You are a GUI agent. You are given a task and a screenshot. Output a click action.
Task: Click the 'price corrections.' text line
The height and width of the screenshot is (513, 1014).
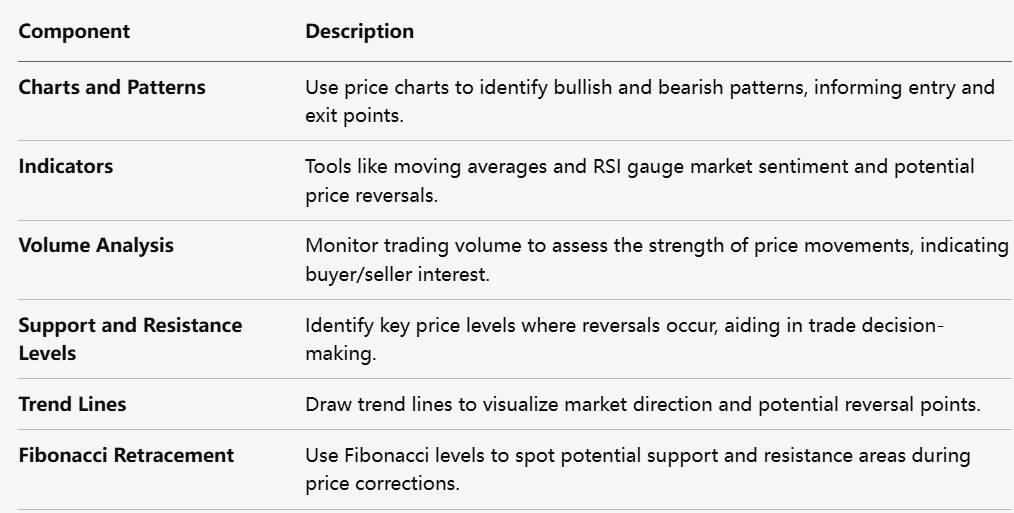coord(382,484)
